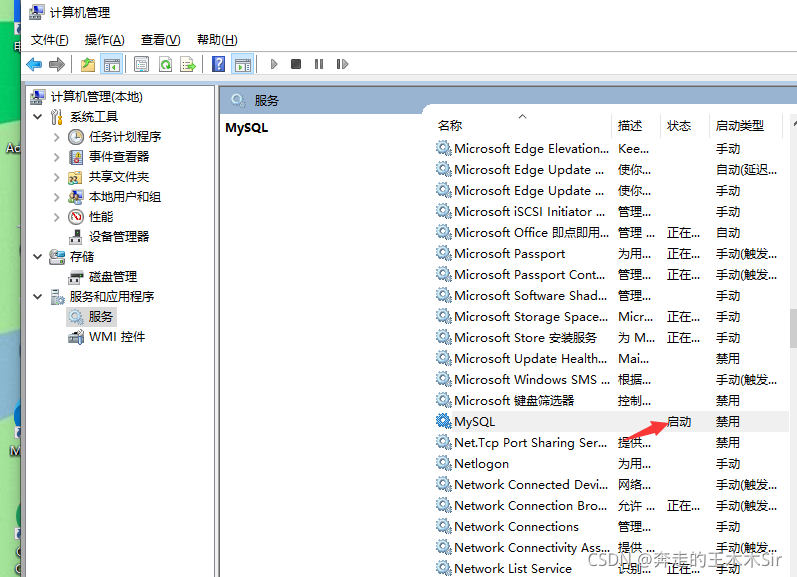Image resolution: width=797 pixels, height=577 pixels.
Task: Click the 性能 gauge icon
Action: [76, 217]
